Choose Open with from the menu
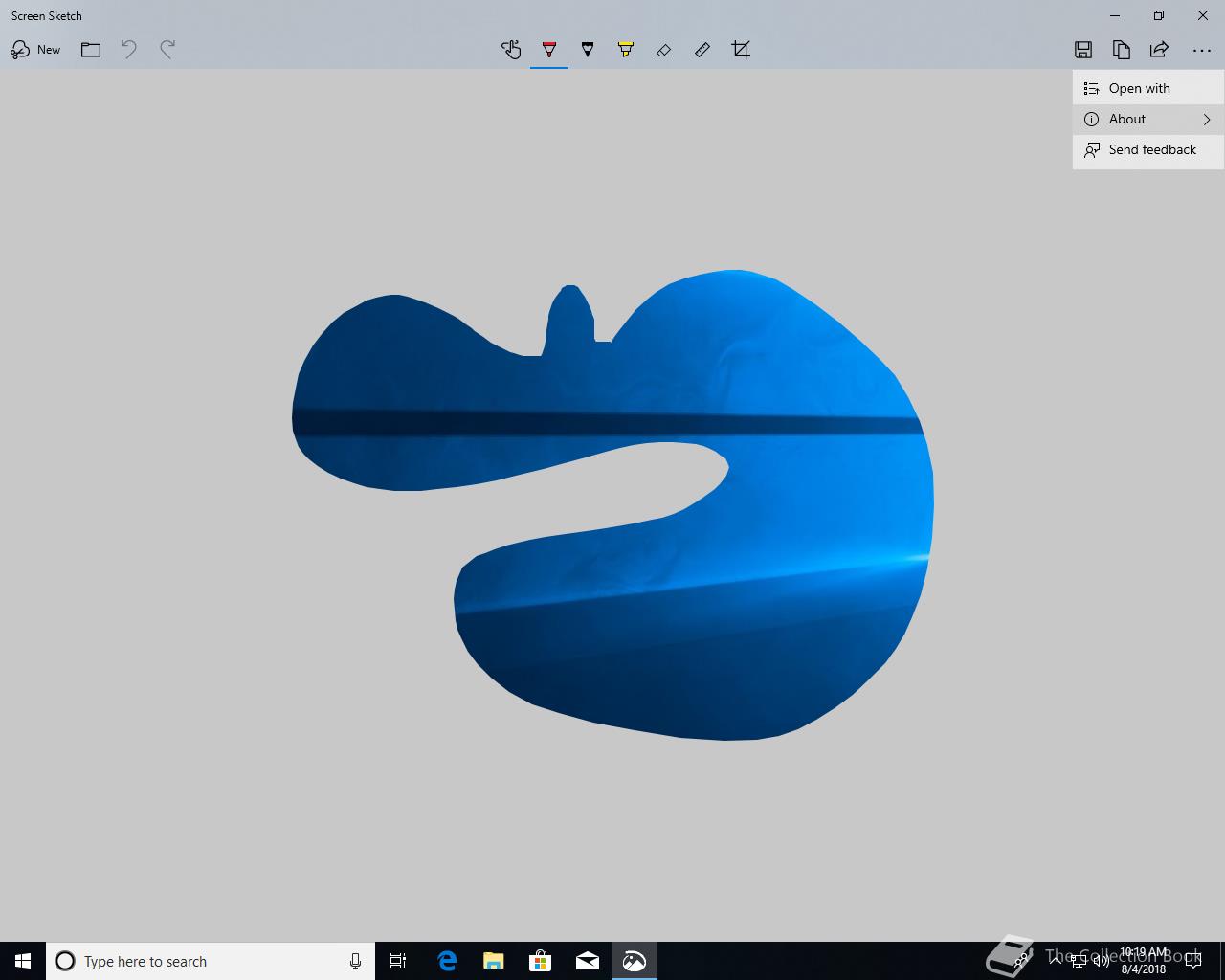The width and height of the screenshot is (1225, 980). tap(1148, 88)
